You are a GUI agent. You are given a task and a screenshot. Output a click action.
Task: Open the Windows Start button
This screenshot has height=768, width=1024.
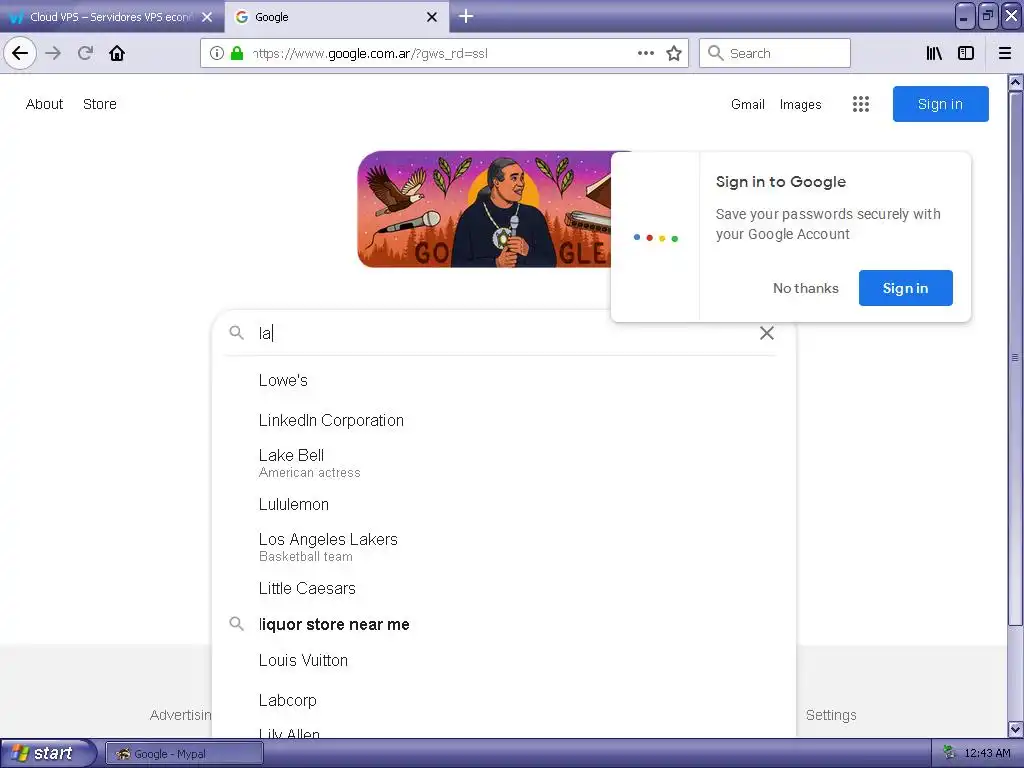[48, 753]
